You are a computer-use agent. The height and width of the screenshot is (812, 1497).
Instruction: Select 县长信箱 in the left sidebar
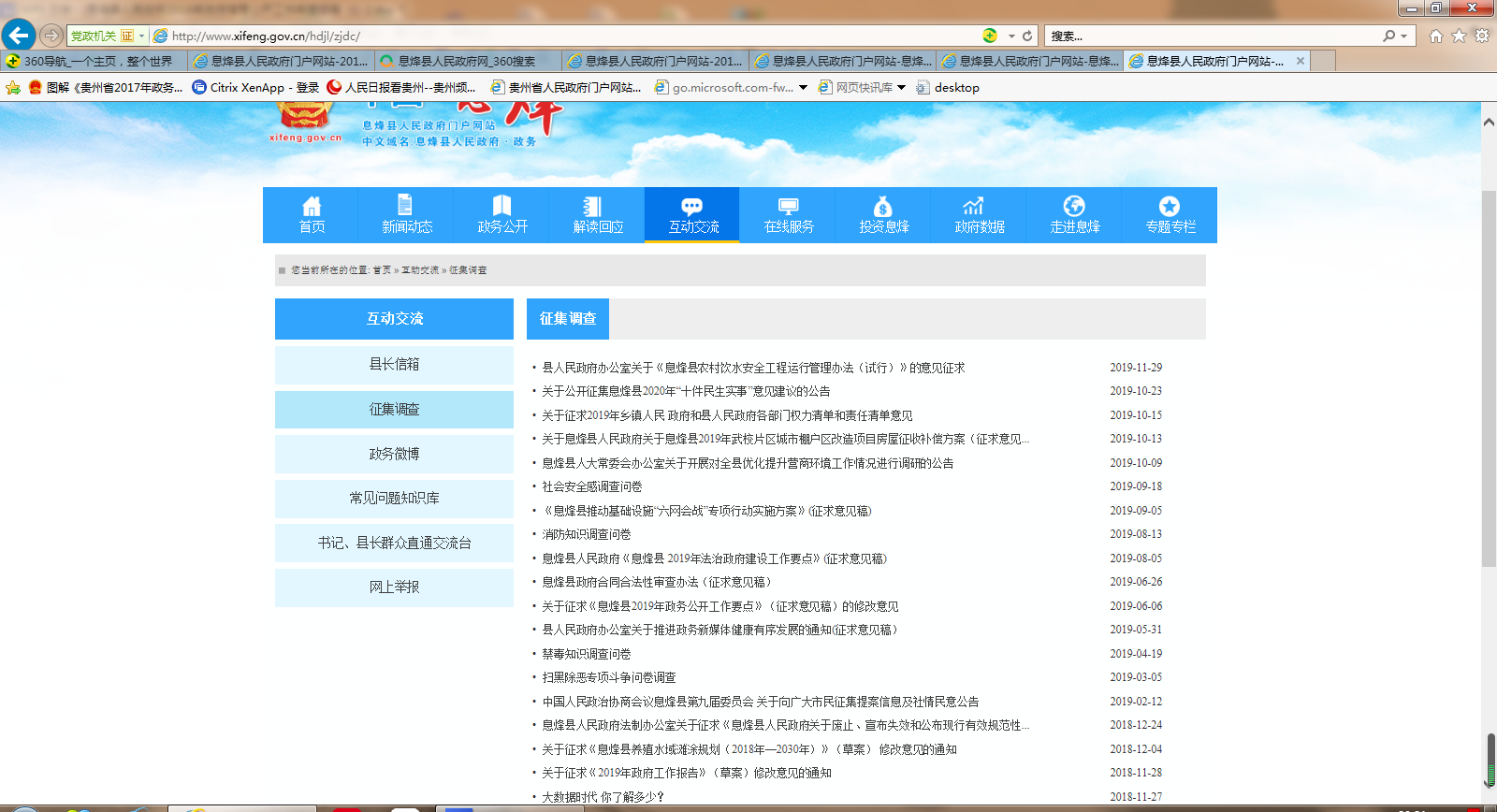(x=394, y=365)
